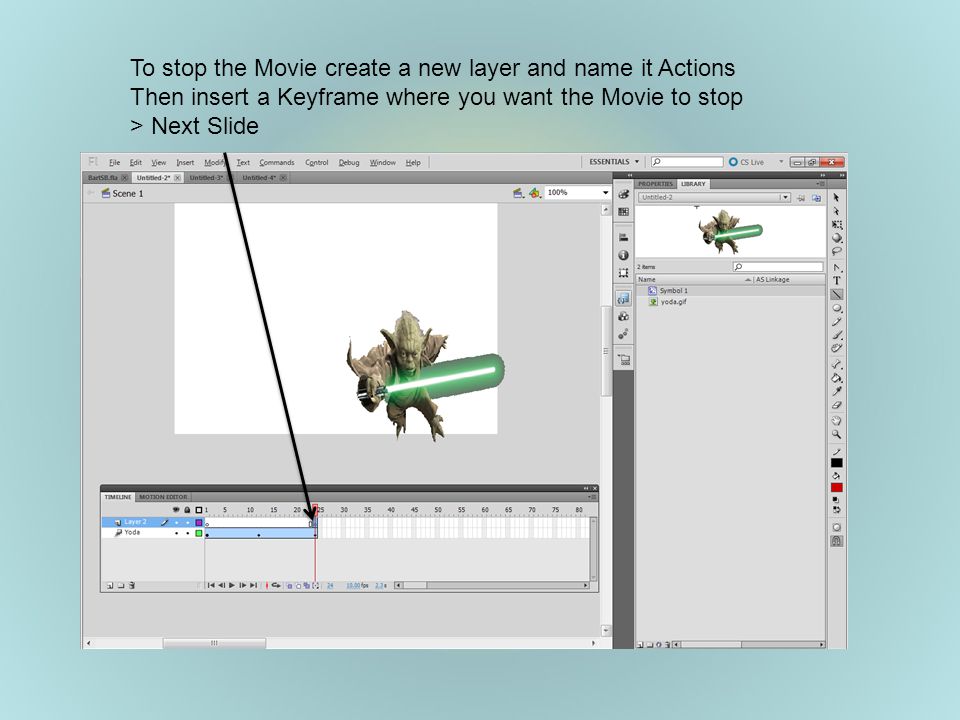Switch to the Untitled-3 document tab

click(206, 178)
